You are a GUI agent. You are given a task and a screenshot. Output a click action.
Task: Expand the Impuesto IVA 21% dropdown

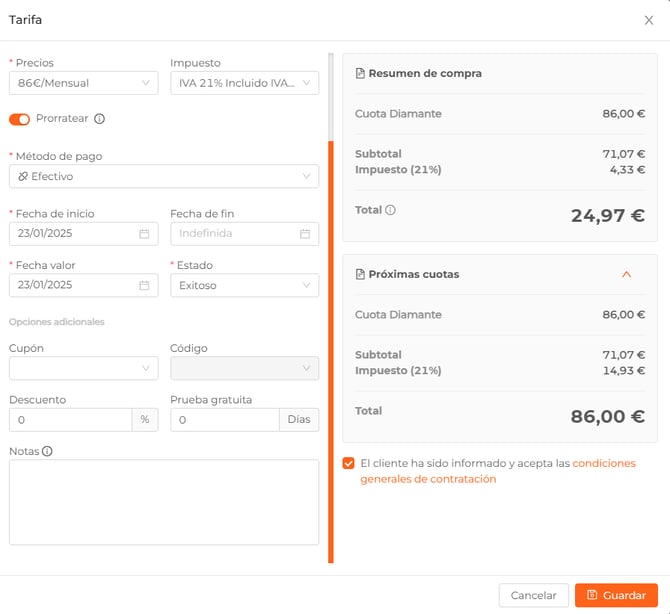click(244, 83)
